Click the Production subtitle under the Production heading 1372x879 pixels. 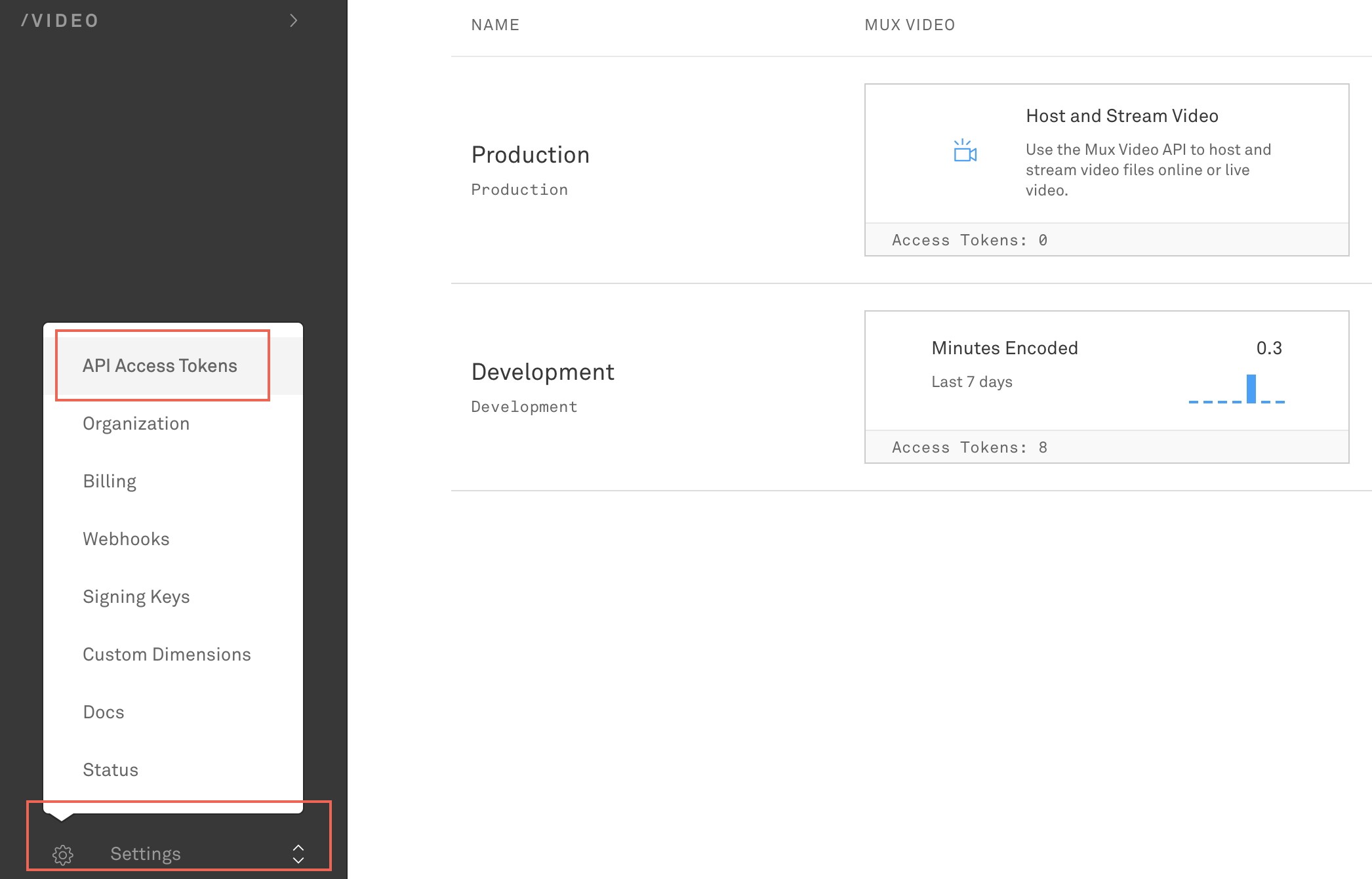point(519,190)
